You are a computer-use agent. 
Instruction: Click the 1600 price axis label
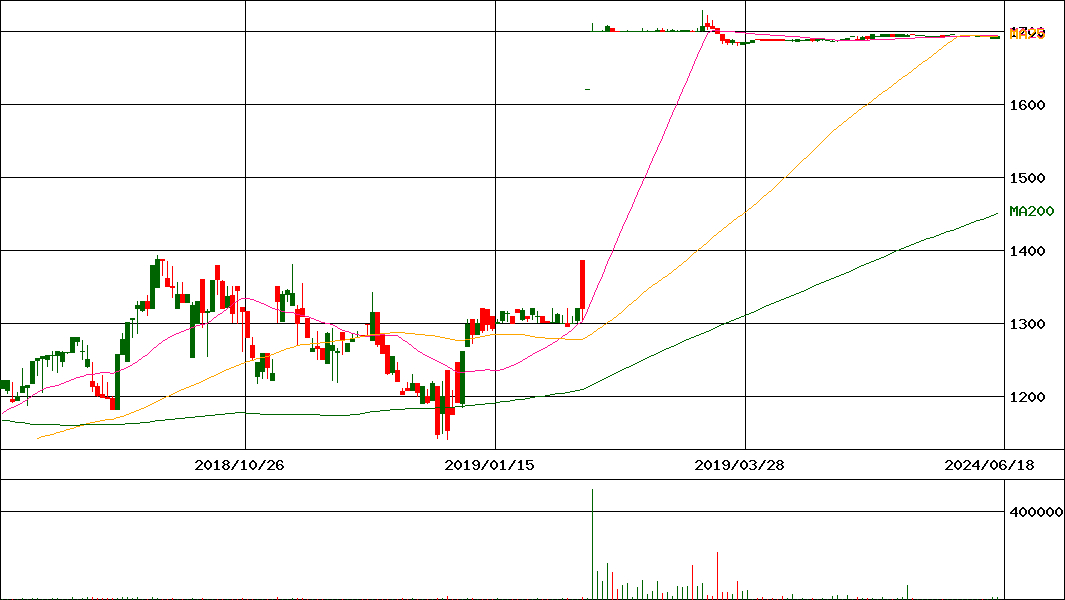coord(1027,105)
